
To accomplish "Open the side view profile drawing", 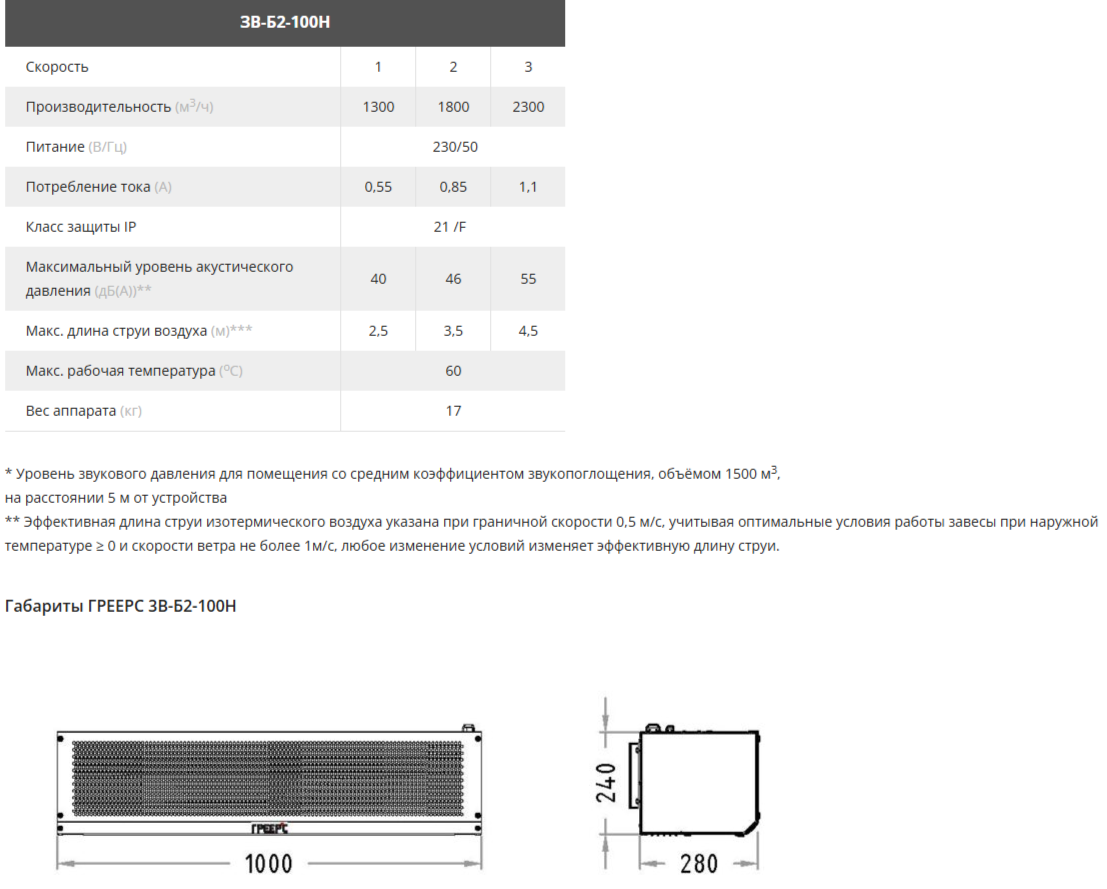I will tap(695, 780).
